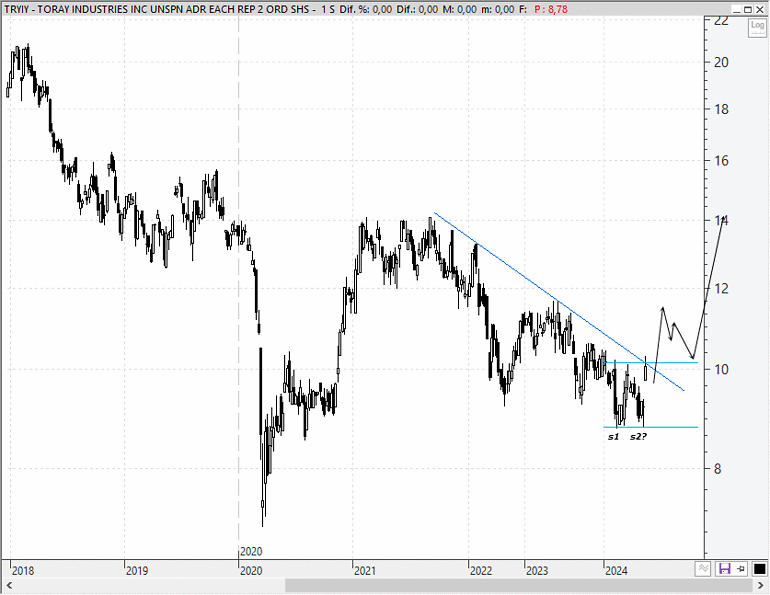This screenshot has height=595, width=770.
Task: Close the TRYIY chart window
Action: coord(760,9)
